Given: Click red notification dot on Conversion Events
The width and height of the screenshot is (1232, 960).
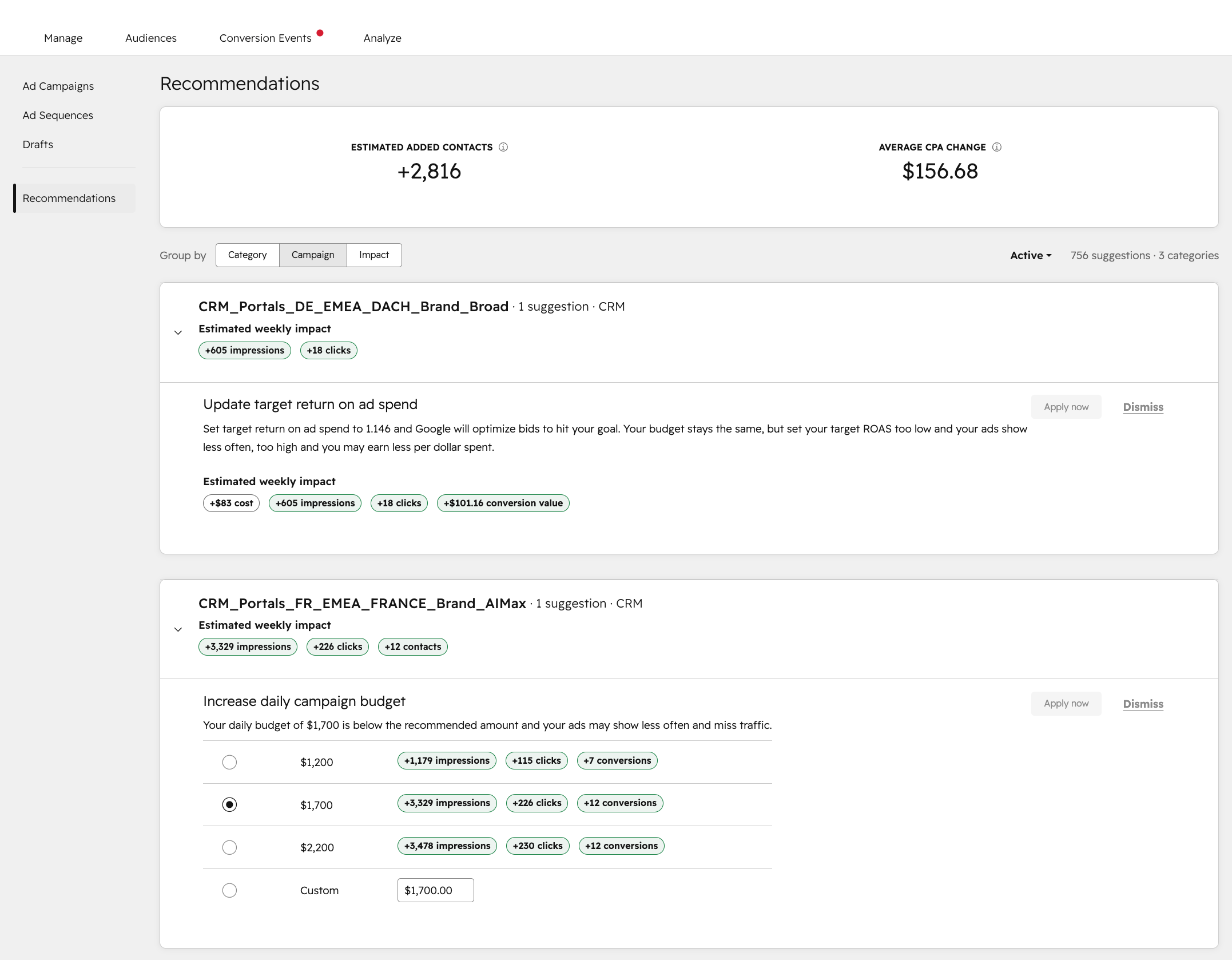Looking at the screenshot, I should tap(320, 33).
